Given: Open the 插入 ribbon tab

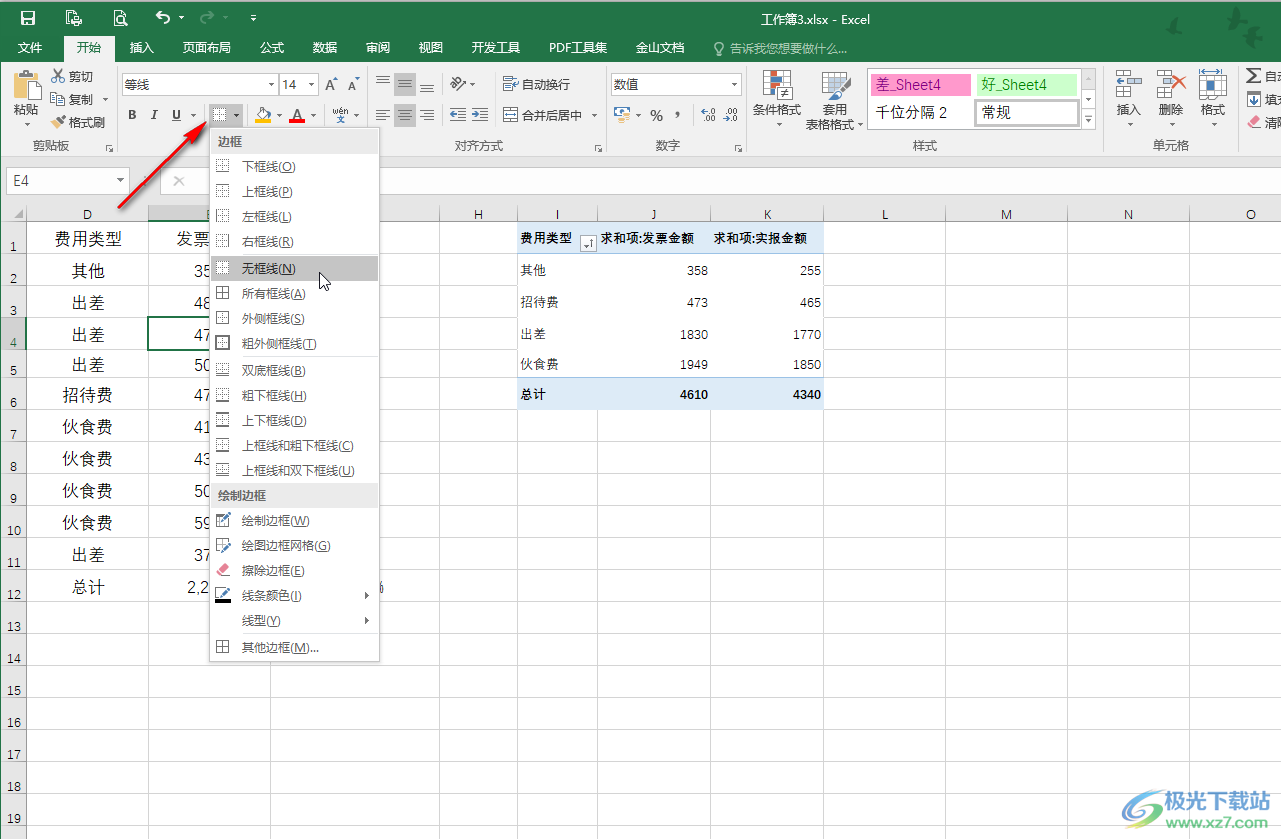Looking at the screenshot, I should click(142, 47).
